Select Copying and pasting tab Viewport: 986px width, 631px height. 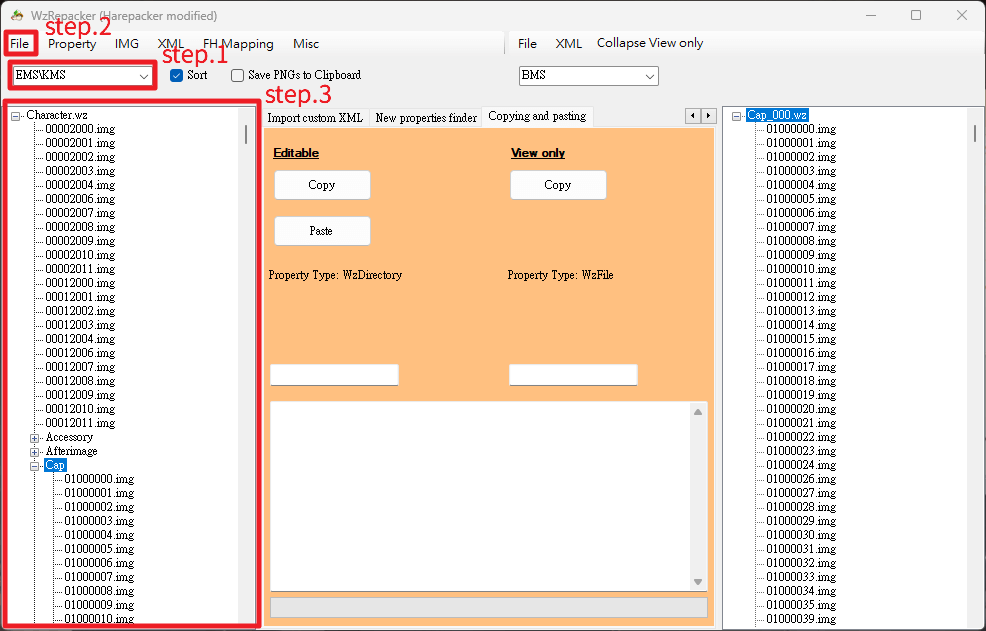(537, 116)
